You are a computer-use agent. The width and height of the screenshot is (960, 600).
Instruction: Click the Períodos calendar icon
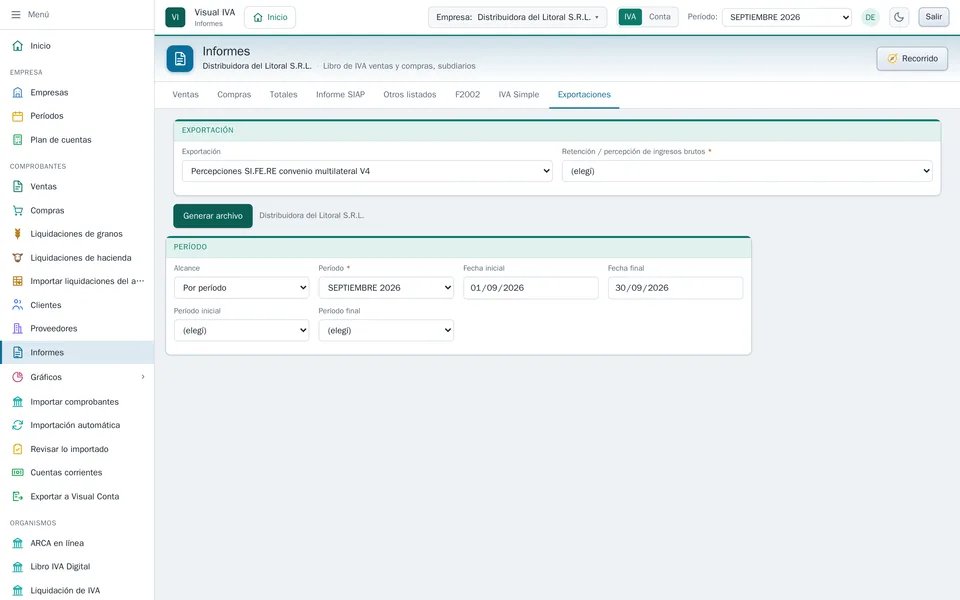click(18, 116)
